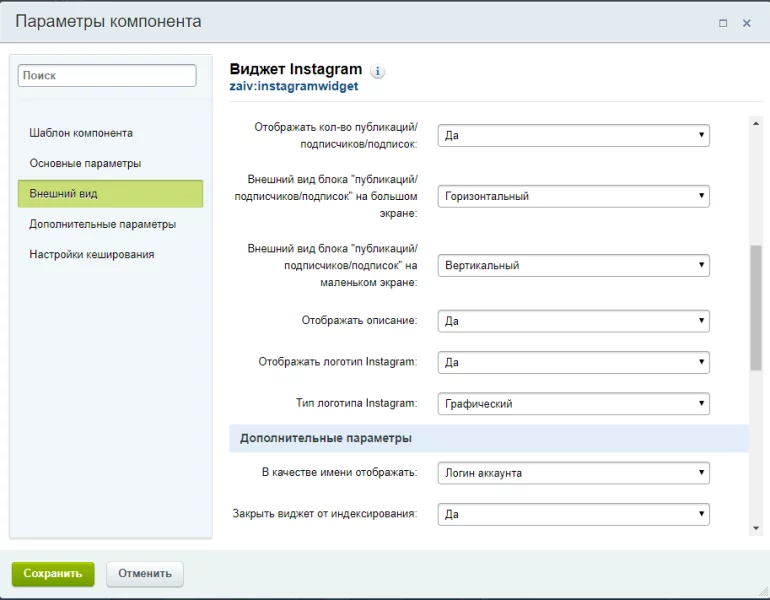Open the Горизонтальный layout dropdown
This screenshot has width=770, height=600.
pos(573,196)
